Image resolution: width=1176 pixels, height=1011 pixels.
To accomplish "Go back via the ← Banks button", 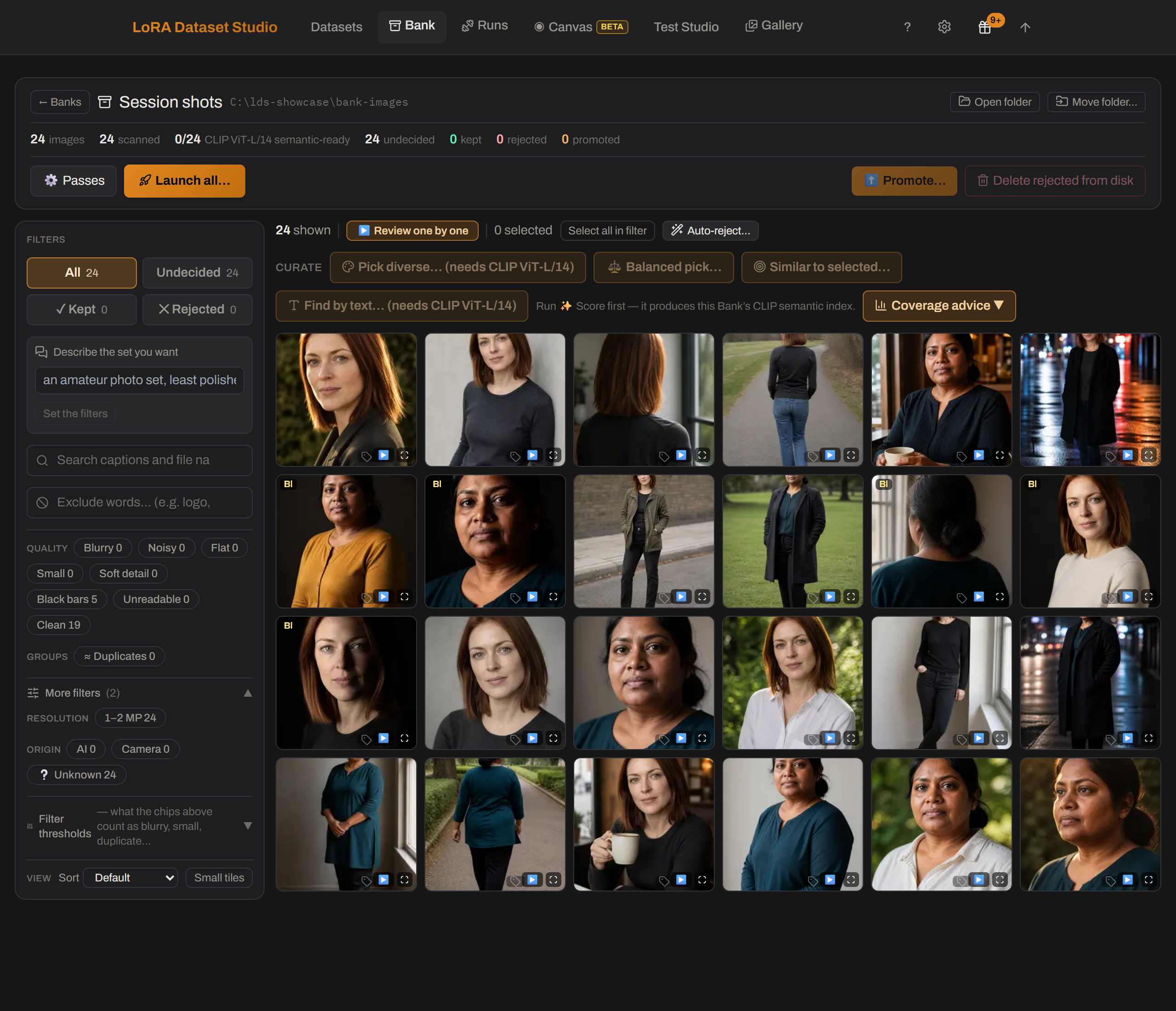I will coord(60,102).
